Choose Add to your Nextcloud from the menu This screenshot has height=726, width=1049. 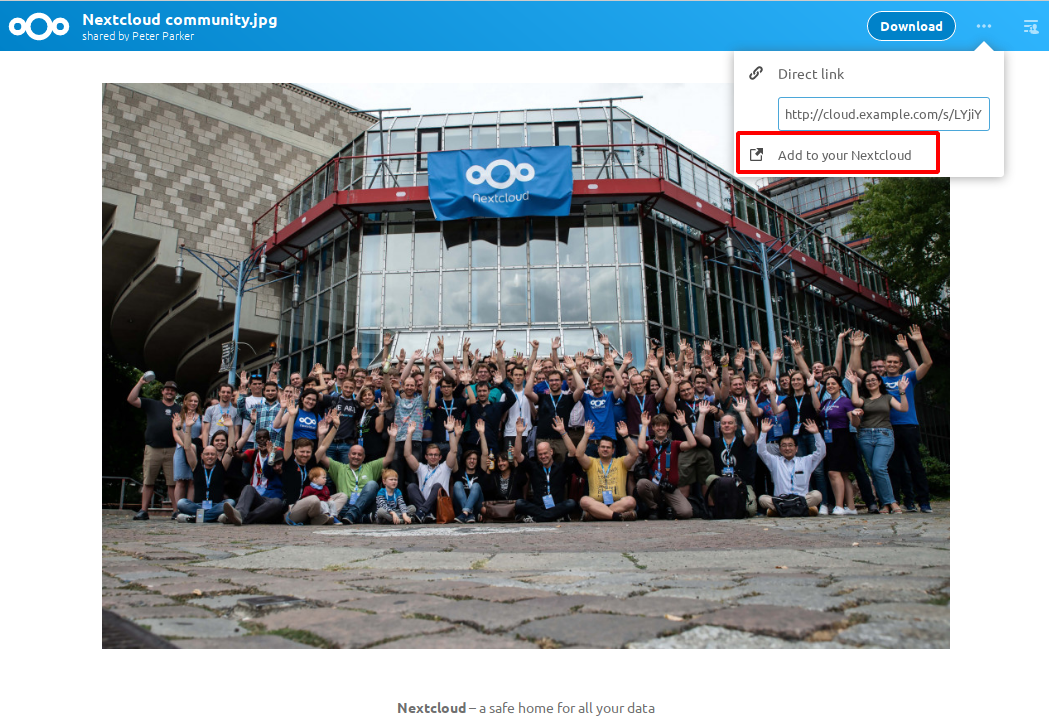coord(844,155)
